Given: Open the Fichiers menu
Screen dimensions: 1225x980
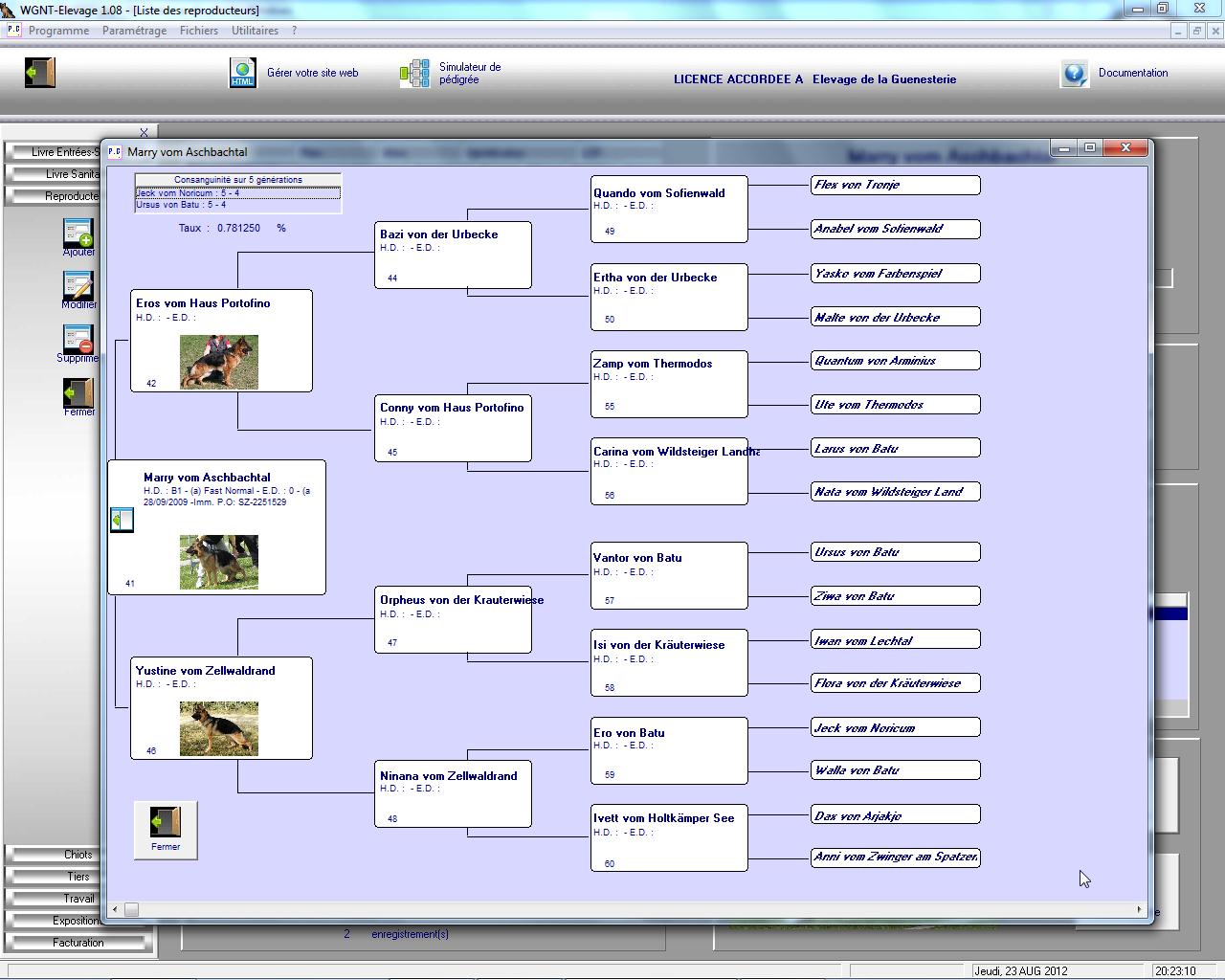Looking at the screenshot, I should [198, 31].
